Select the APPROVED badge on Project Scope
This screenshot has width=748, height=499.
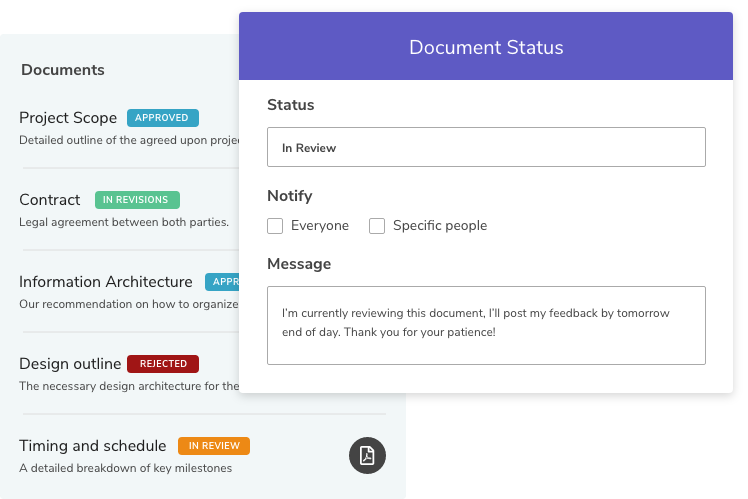click(163, 118)
